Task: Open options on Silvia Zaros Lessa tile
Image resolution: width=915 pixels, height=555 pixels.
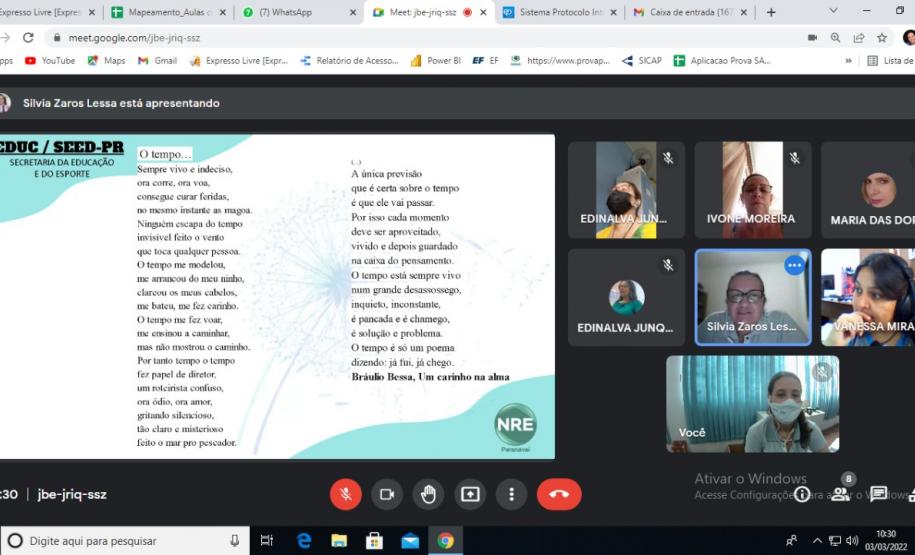Action: click(794, 266)
